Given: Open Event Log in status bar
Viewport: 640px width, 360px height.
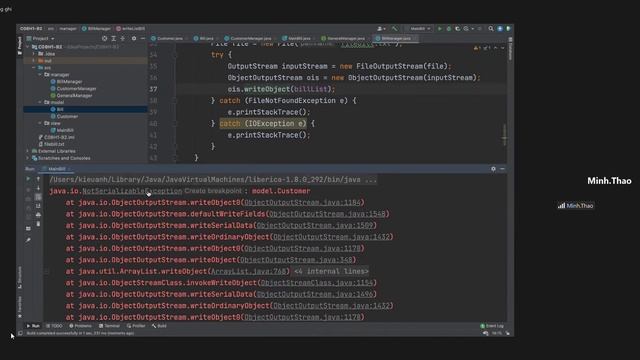Looking at the screenshot, I should [x=492, y=326].
